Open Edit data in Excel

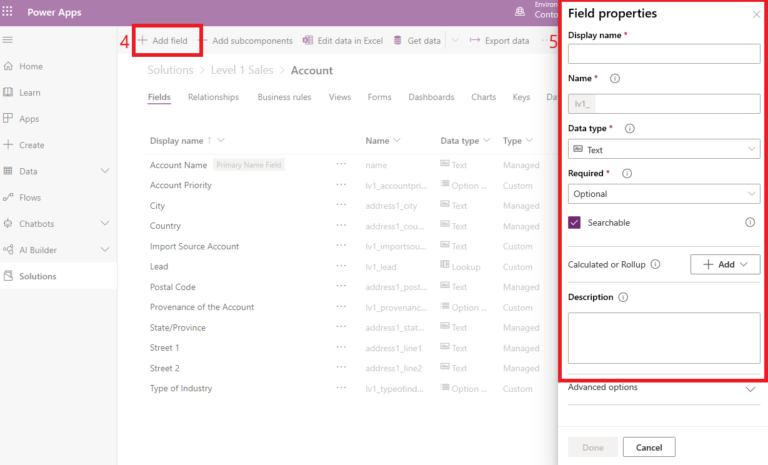pos(342,41)
